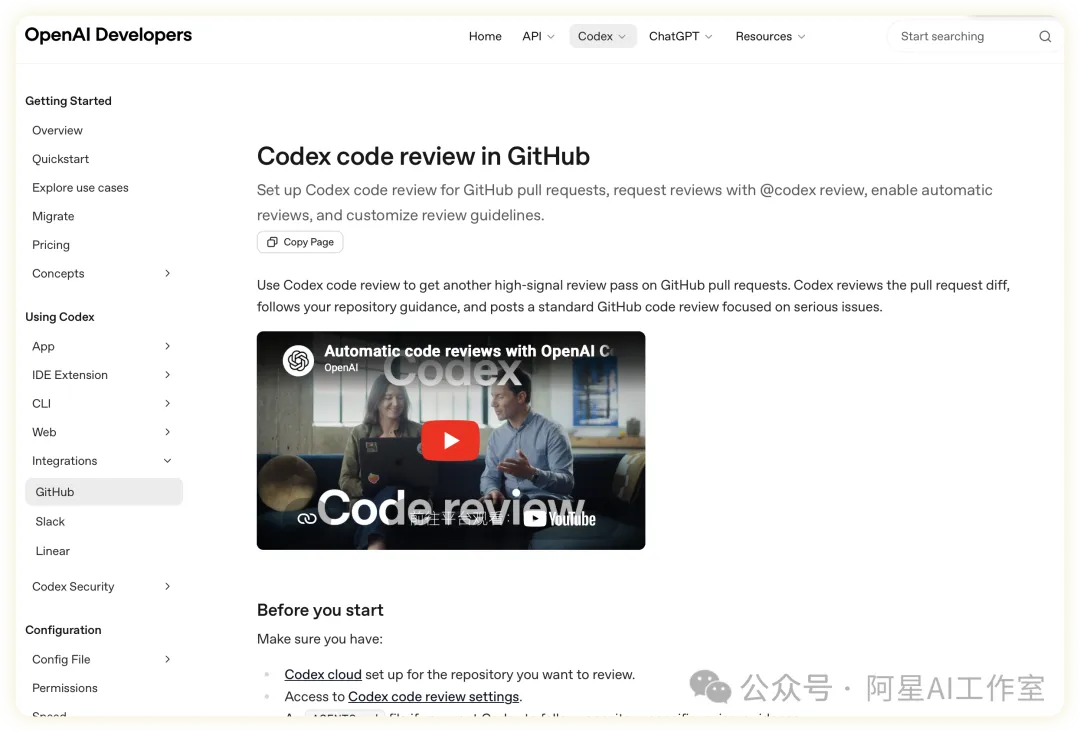Open the Pricing sidebar page
The width and height of the screenshot is (1080, 732).
click(51, 244)
